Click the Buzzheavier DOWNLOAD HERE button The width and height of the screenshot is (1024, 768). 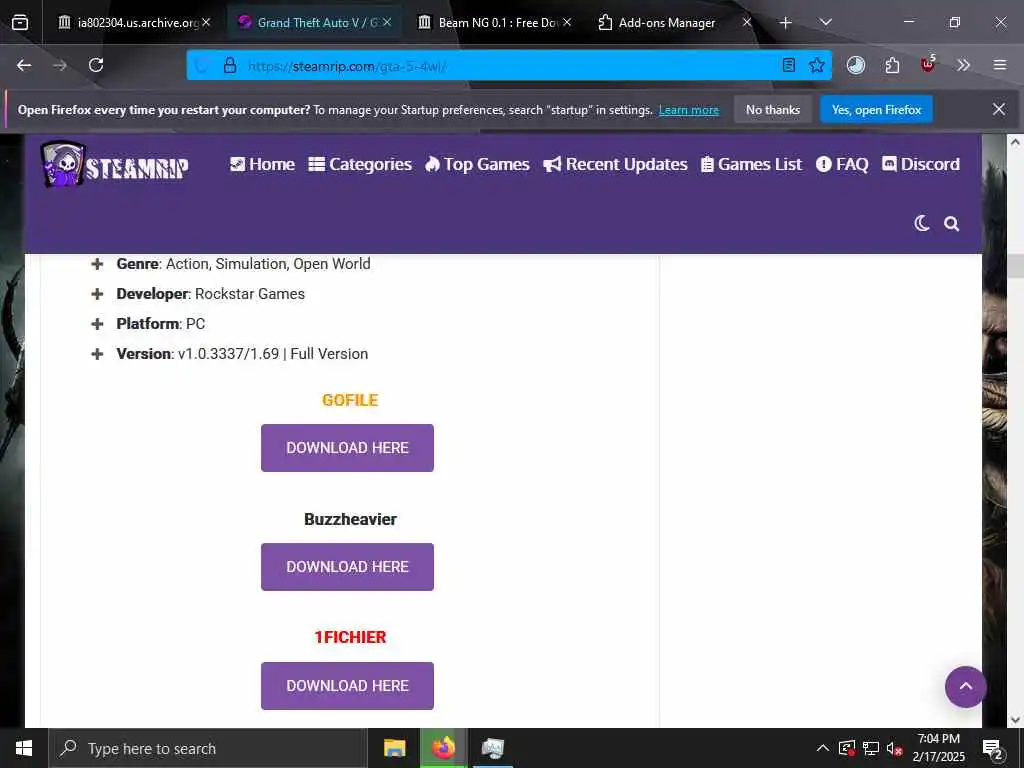[347, 567]
